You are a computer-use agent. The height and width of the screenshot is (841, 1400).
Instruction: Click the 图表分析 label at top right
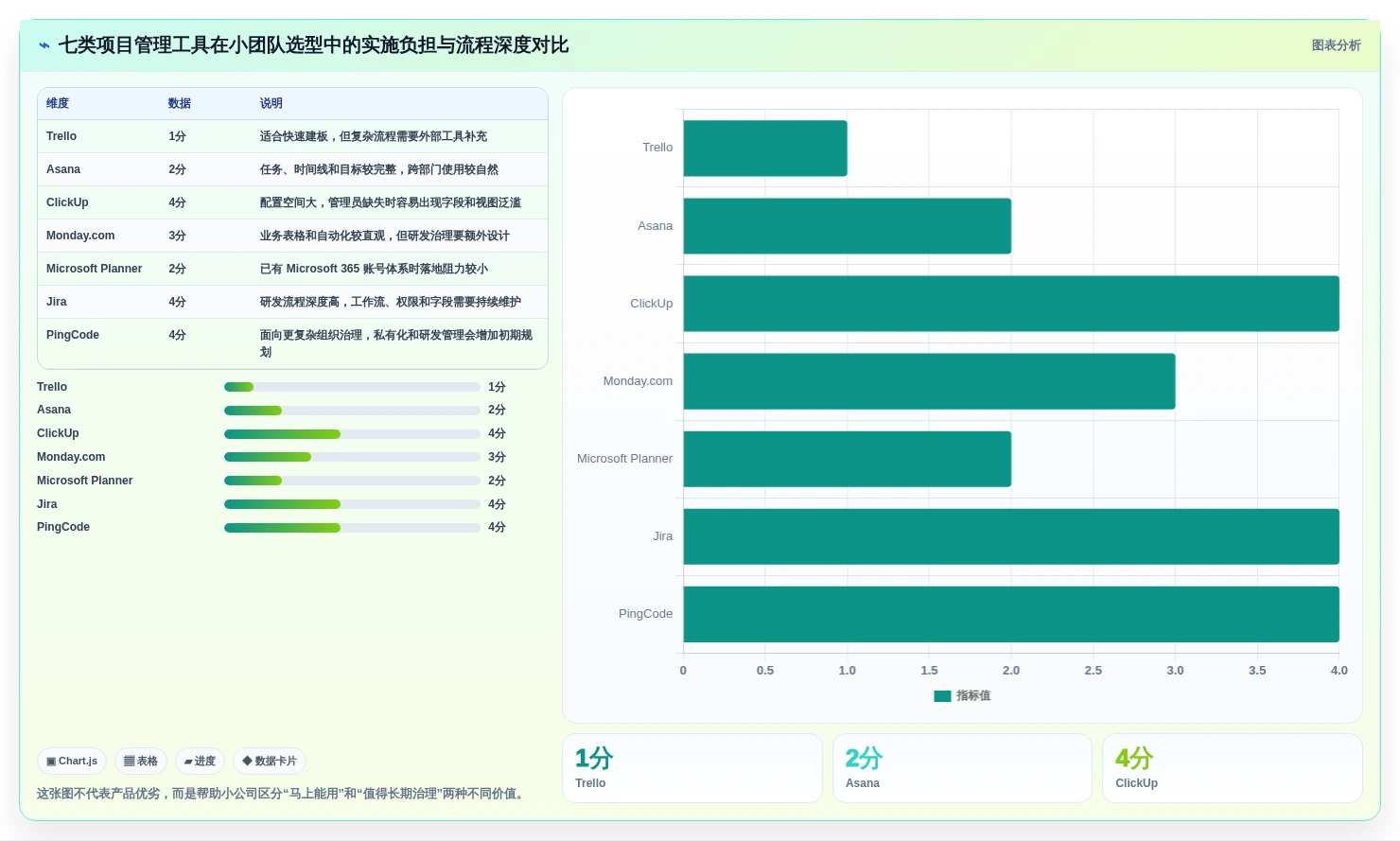tap(1336, 45)
